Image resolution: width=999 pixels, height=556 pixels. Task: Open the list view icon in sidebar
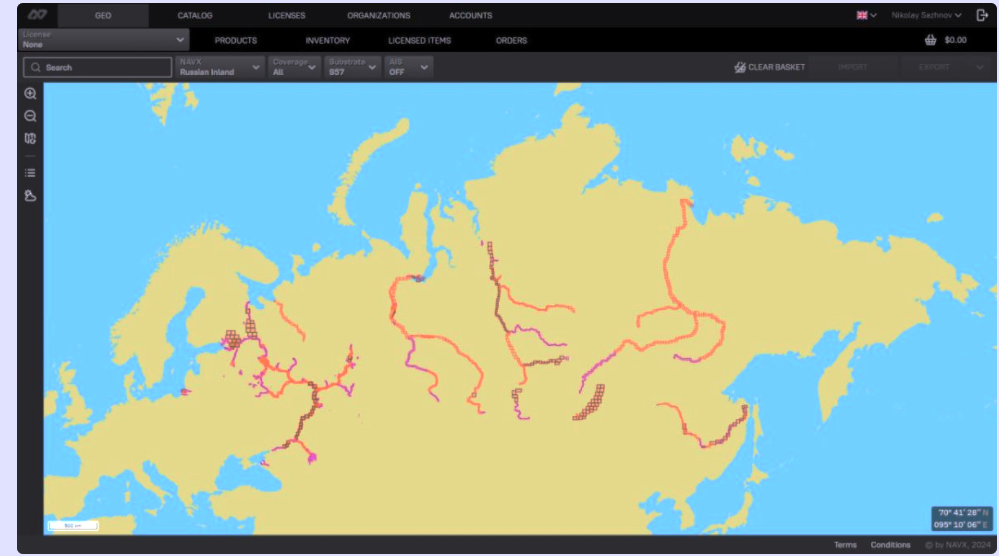pyautogui.click(x=30, y=172)
